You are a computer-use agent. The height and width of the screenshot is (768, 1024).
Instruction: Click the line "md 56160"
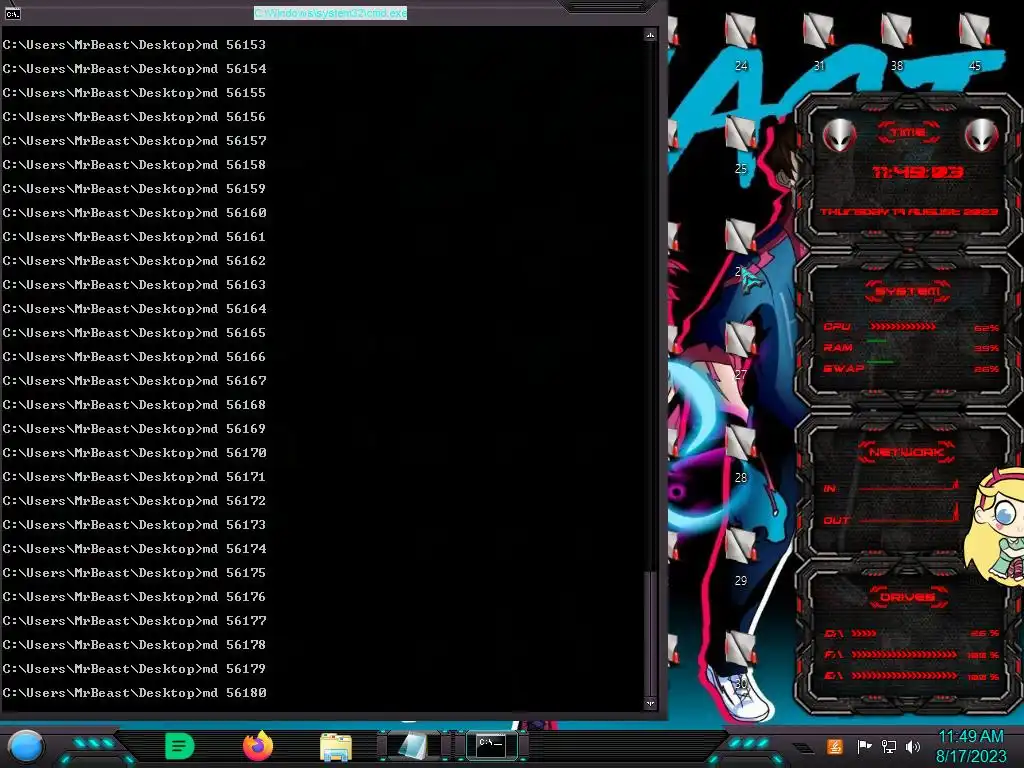(134, 213)
